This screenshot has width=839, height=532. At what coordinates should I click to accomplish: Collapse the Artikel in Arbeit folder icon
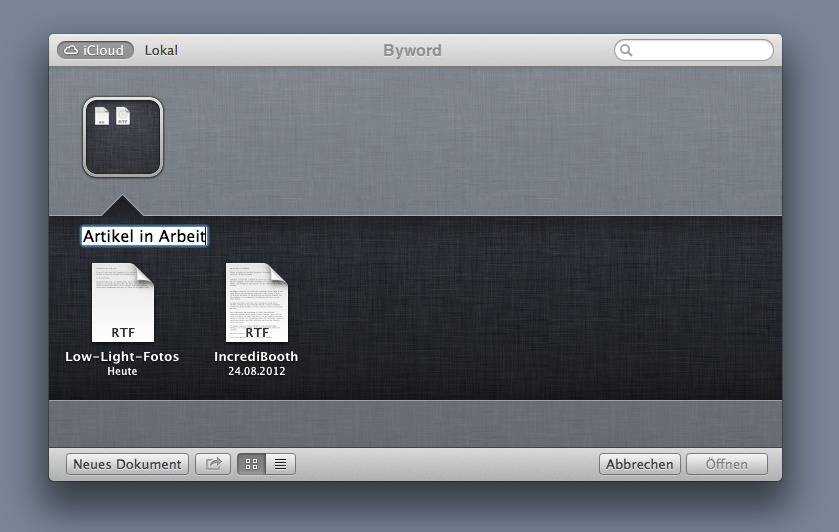(123, 137)
